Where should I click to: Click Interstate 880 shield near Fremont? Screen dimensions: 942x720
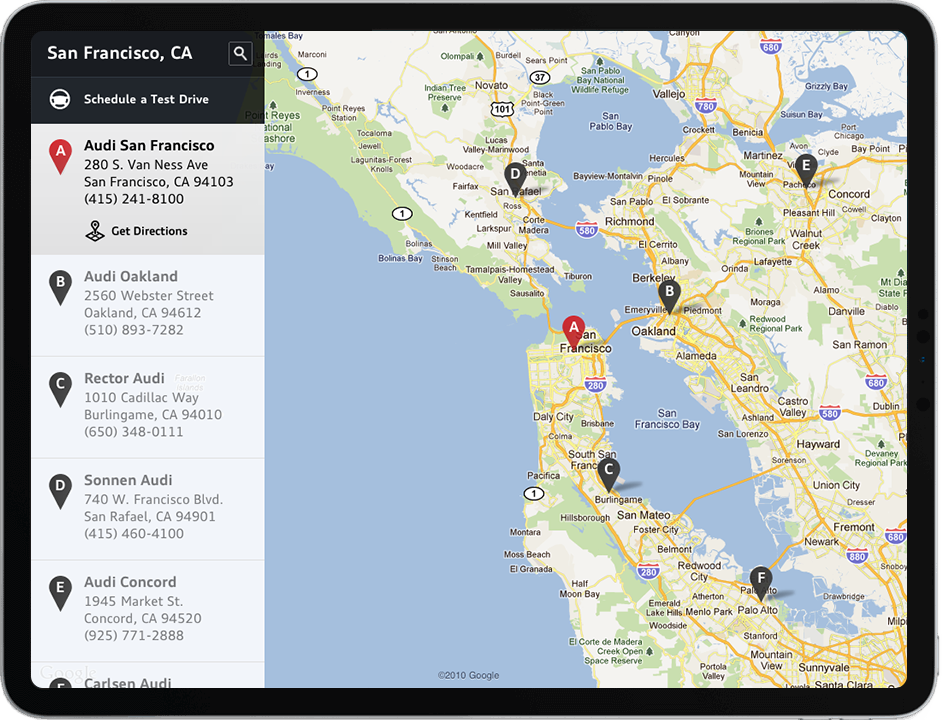click(857, 556)
